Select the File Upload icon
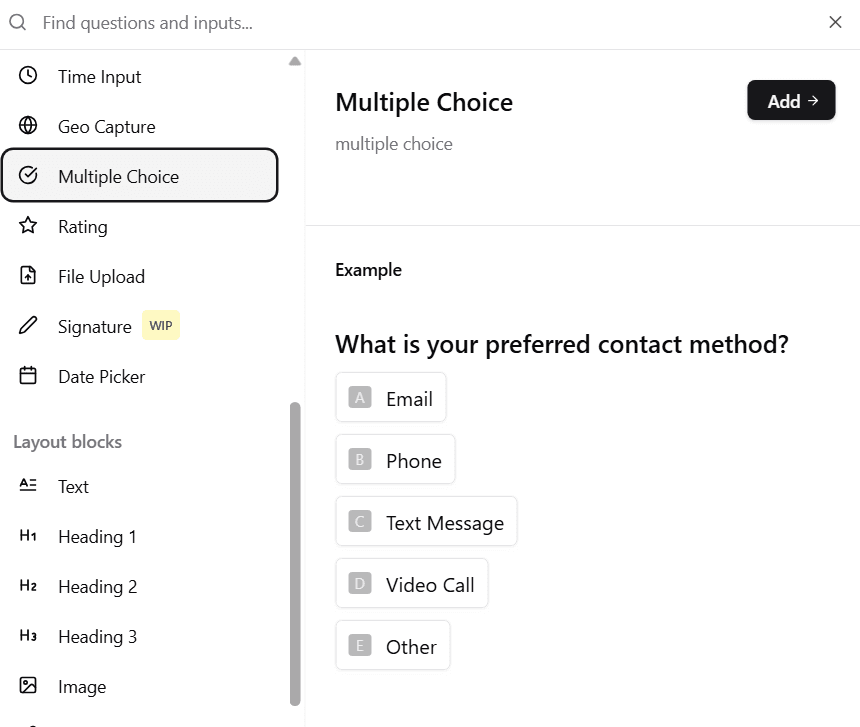This screenshot has width=860, height=727. pyautogui.click(x=28, y=276)
